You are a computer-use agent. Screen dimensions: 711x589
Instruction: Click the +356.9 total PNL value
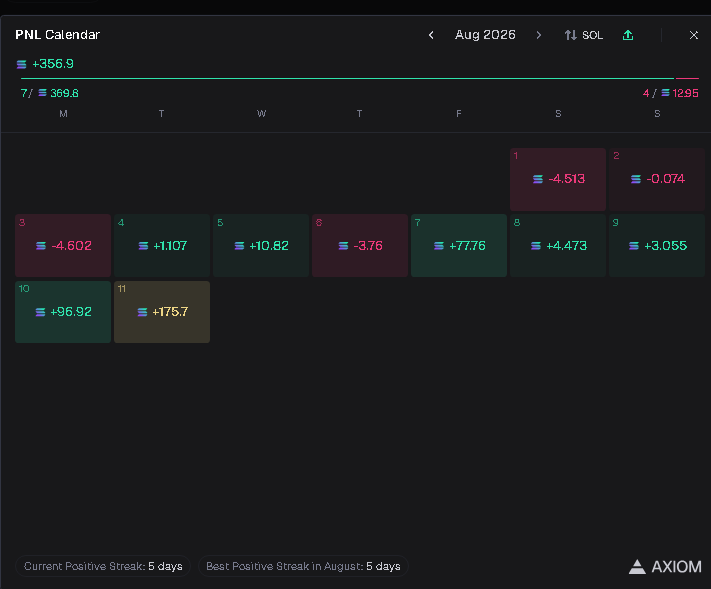point(53,64)
